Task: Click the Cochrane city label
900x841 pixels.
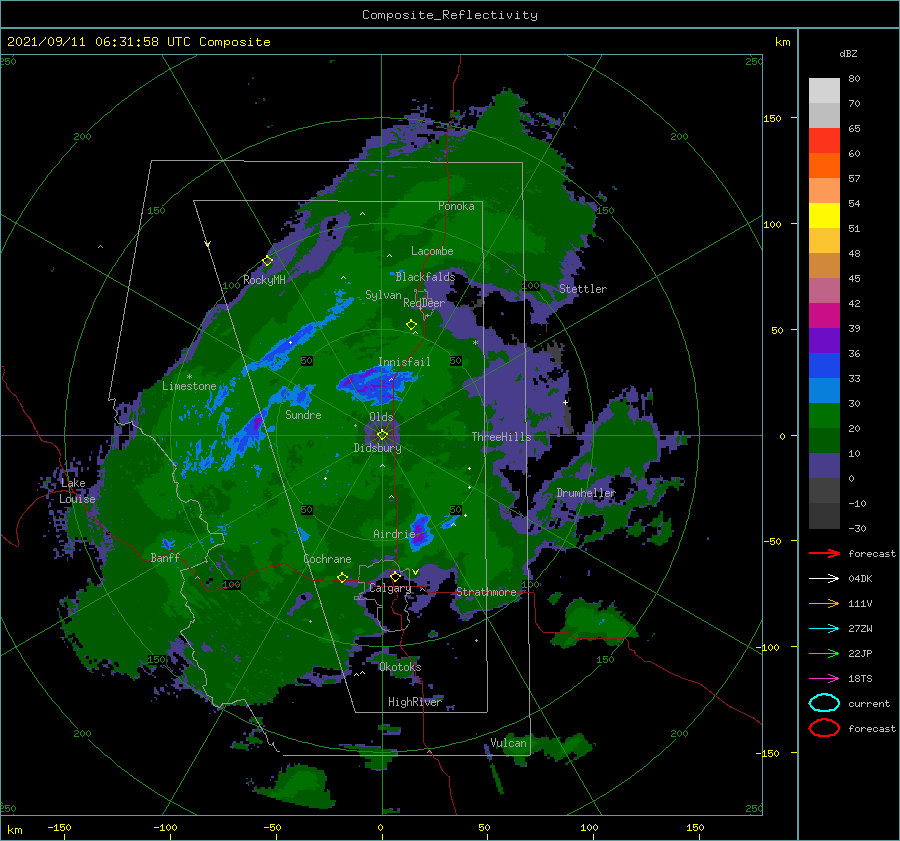Action: point(327,559)
